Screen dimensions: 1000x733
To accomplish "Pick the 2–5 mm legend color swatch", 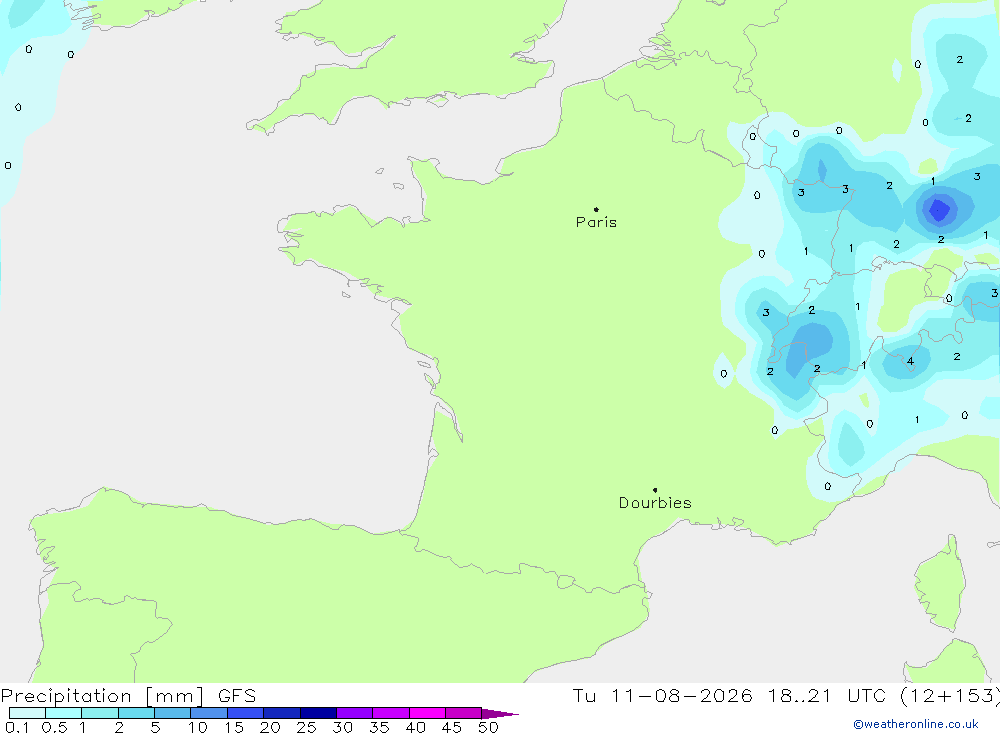I will pos(136,713).
